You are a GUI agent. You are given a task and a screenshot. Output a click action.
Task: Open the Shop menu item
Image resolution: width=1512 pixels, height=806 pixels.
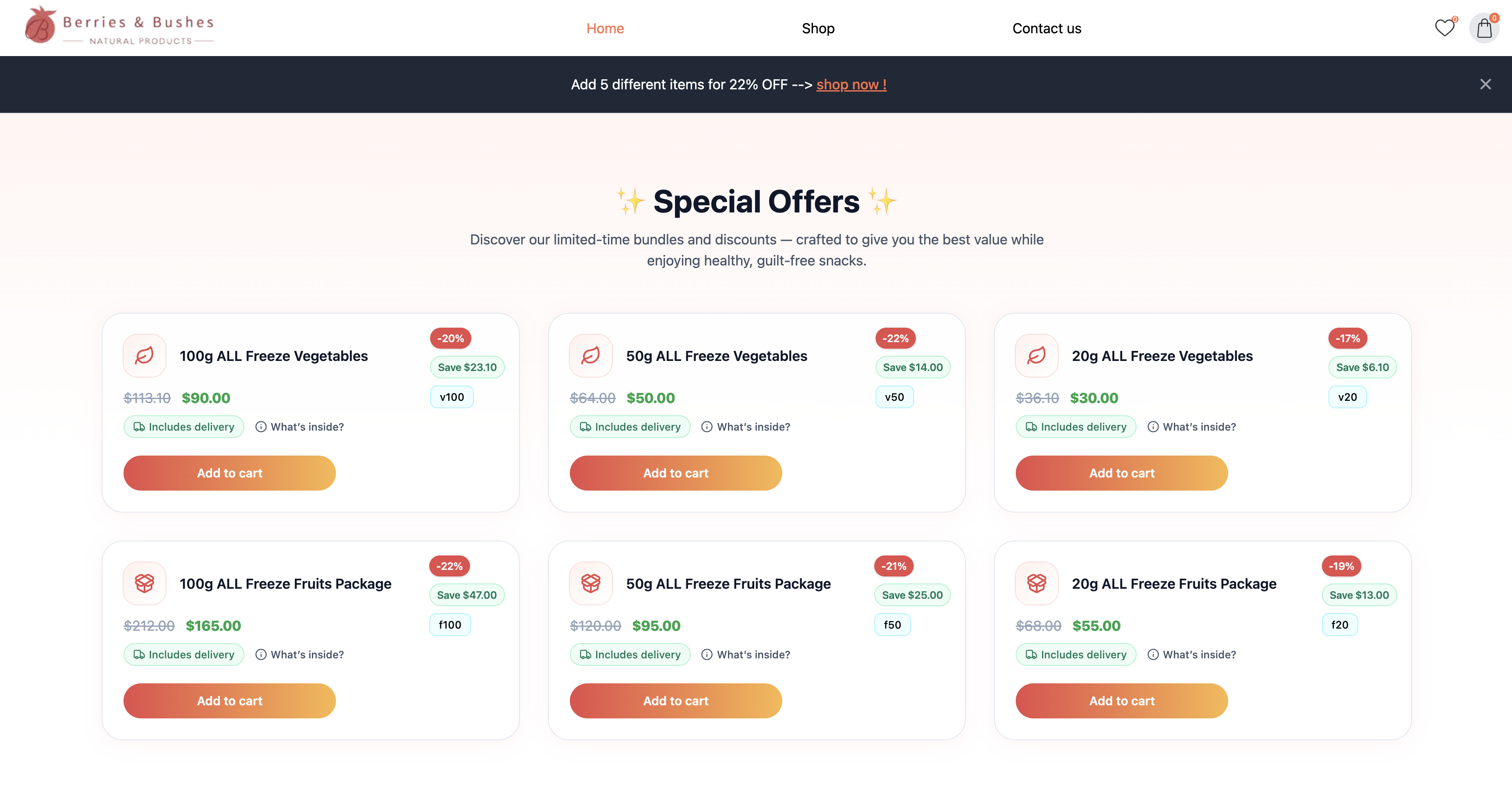[x=818, y=28]
